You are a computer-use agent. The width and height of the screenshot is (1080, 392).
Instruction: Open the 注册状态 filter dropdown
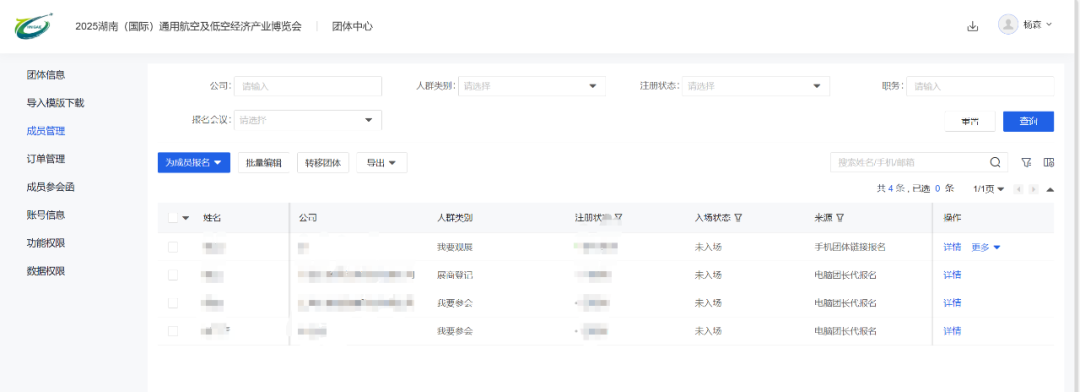[x=756, y=86]
